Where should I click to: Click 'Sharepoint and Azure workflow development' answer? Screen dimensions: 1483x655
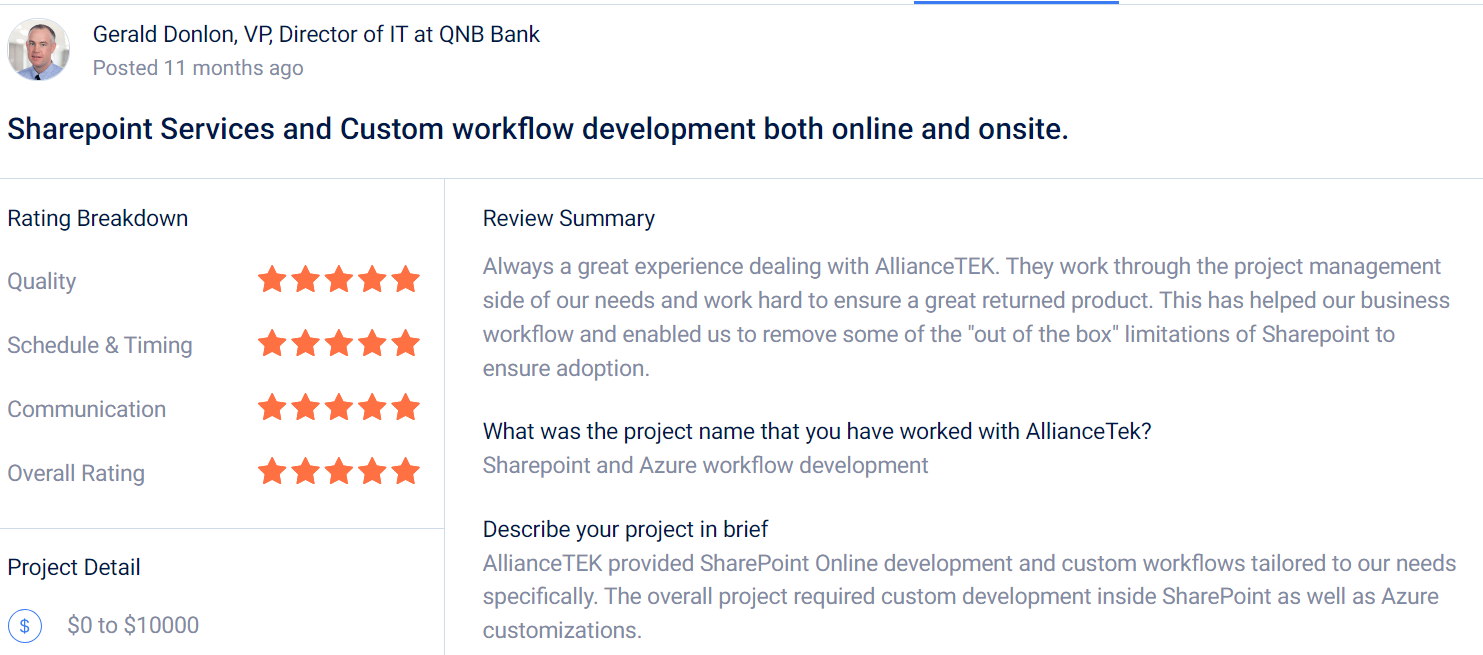pyautogui.click(x=706, y=465)
